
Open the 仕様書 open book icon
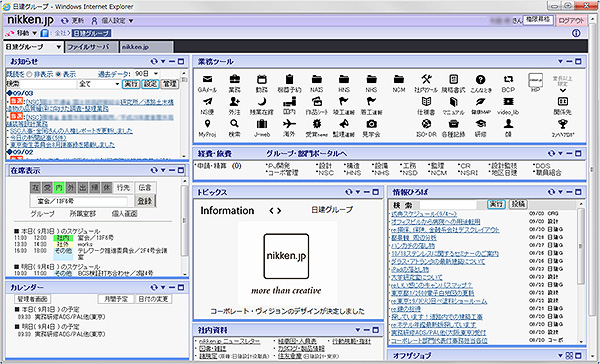coord(426,102)
